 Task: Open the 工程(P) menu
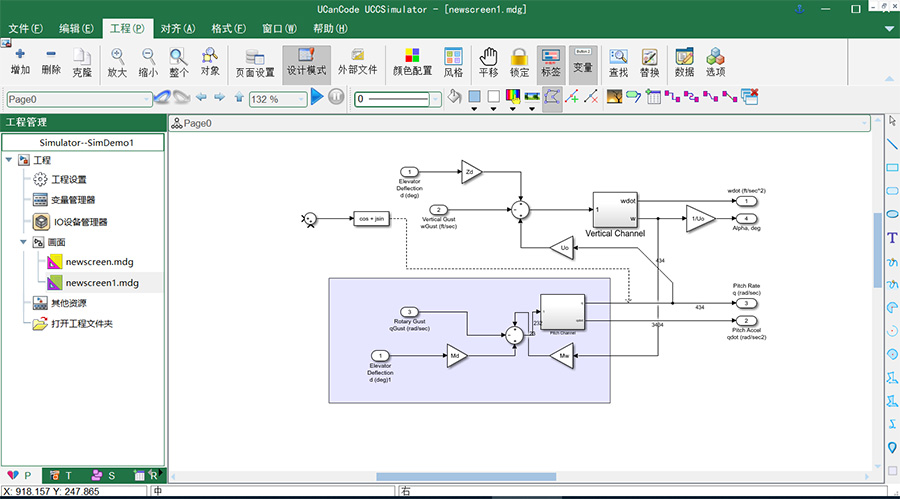(x=126, y=29)
